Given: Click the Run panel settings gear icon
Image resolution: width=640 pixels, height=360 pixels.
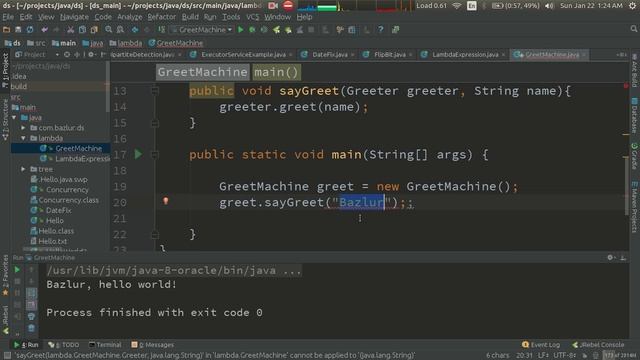Looking at the screenshot, I should (x=610, y=258).
